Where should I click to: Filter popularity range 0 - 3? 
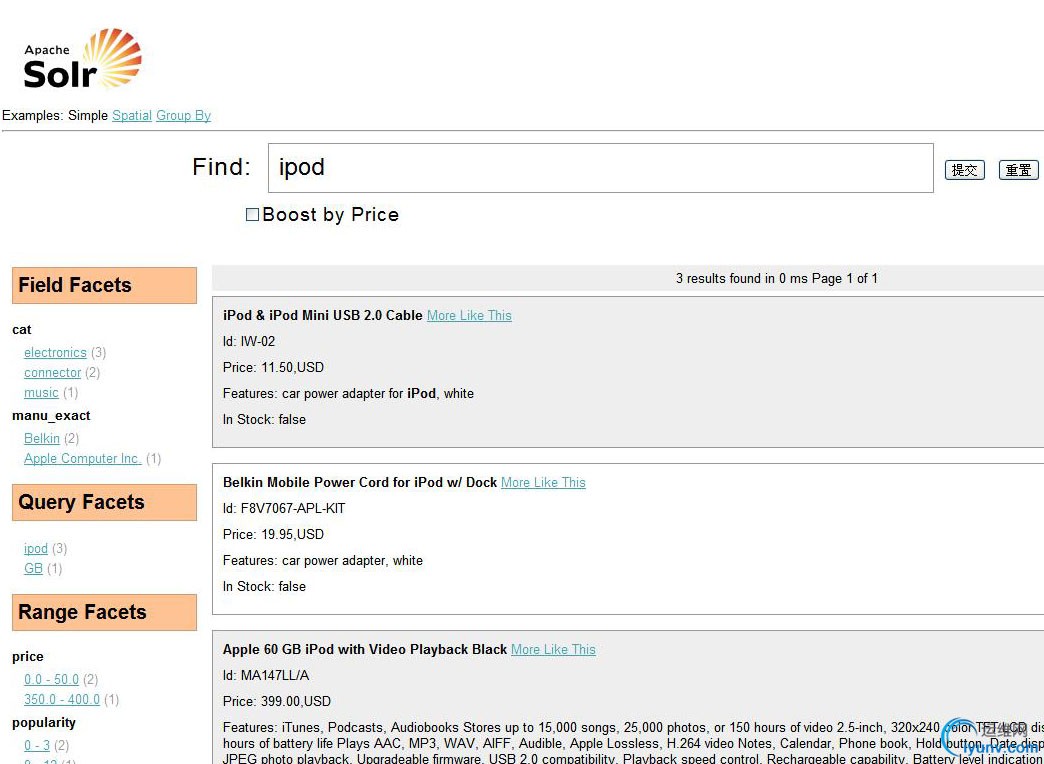click(37, 745)
